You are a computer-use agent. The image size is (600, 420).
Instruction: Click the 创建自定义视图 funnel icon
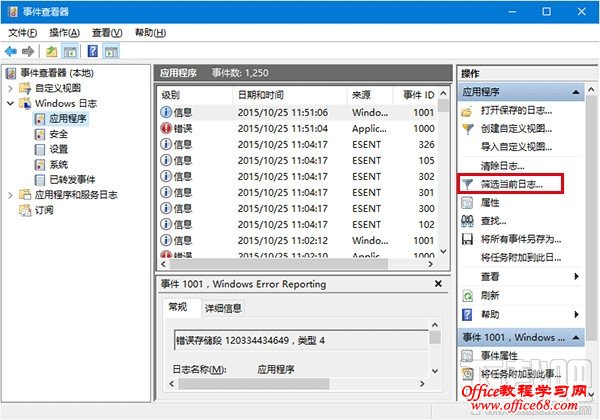coord(468,129)
